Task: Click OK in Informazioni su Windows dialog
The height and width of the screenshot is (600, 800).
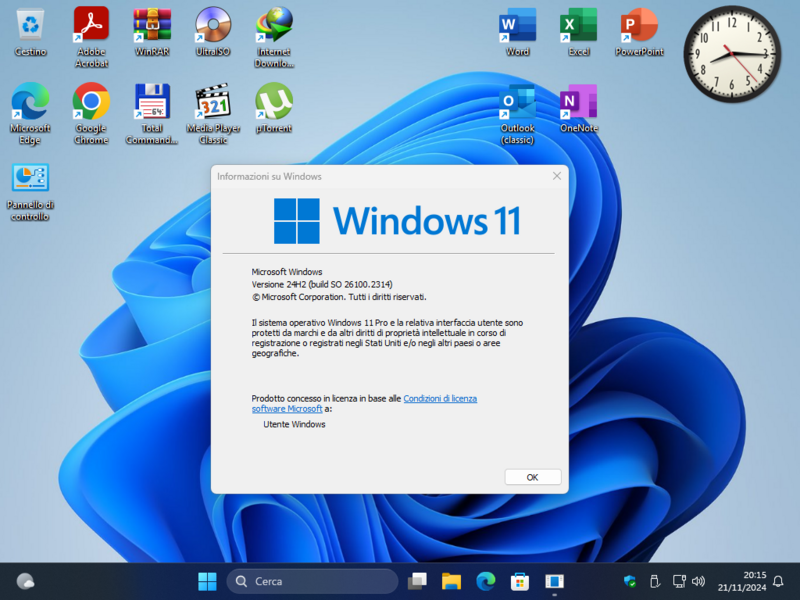Action: pyautogui.click(x=533, y=477)
